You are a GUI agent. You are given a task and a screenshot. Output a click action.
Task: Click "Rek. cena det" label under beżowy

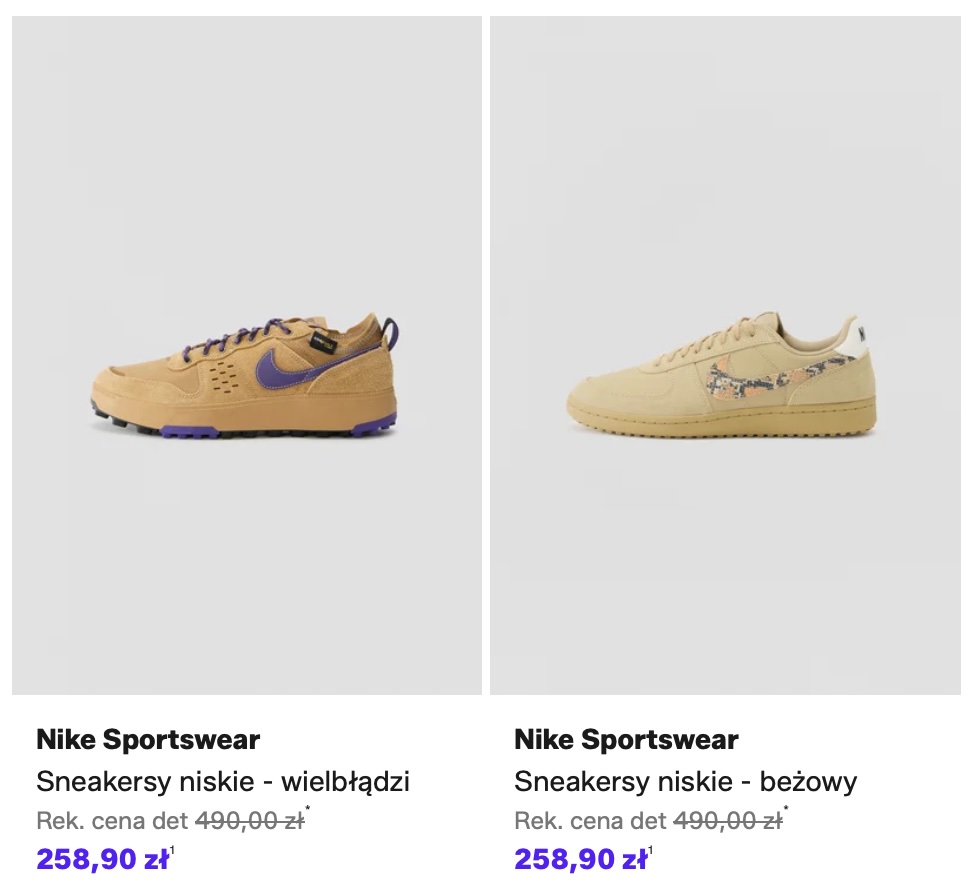590,821
